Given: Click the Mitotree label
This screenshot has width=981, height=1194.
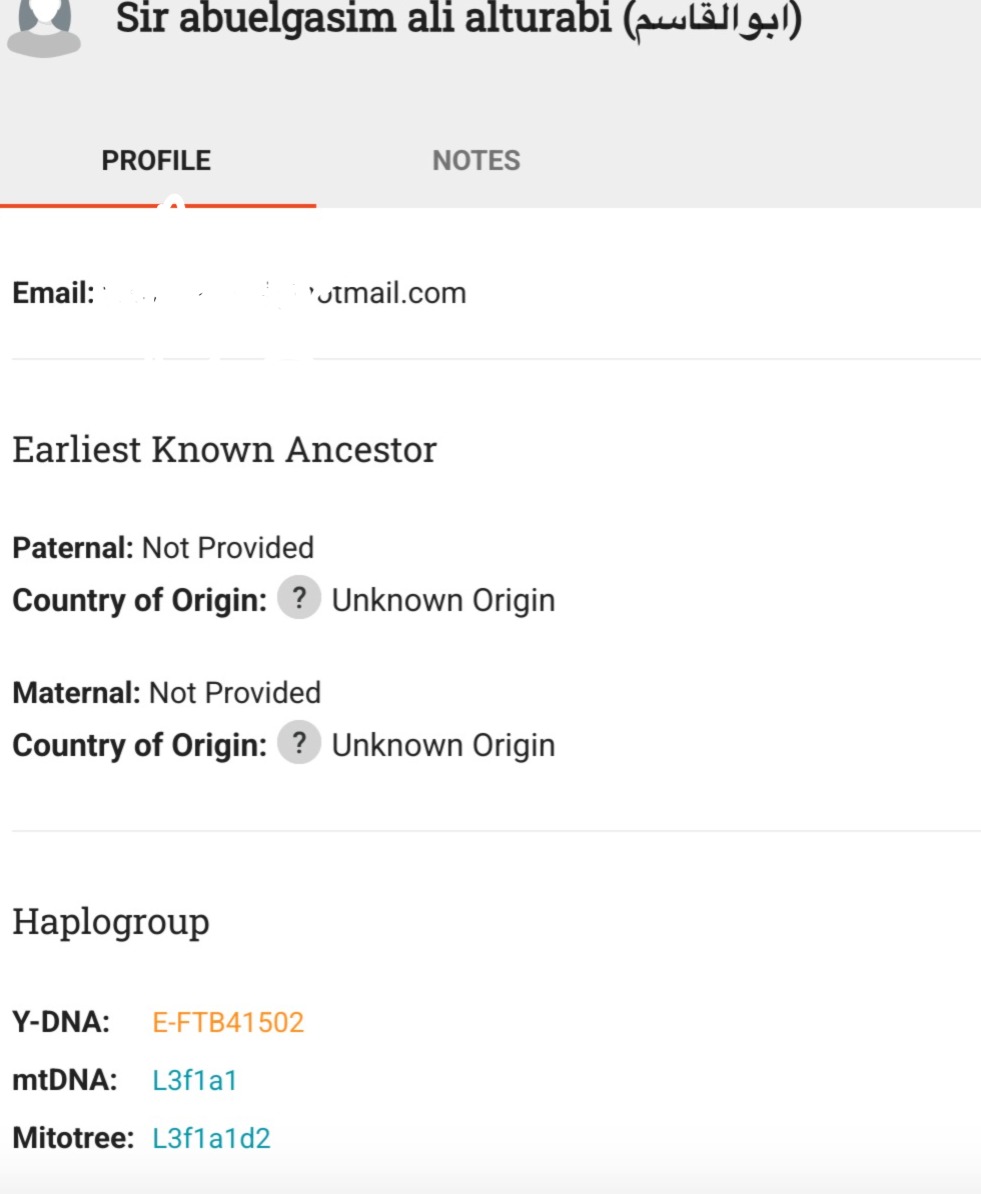Looking at the screenshot, I should point(73,1138).
